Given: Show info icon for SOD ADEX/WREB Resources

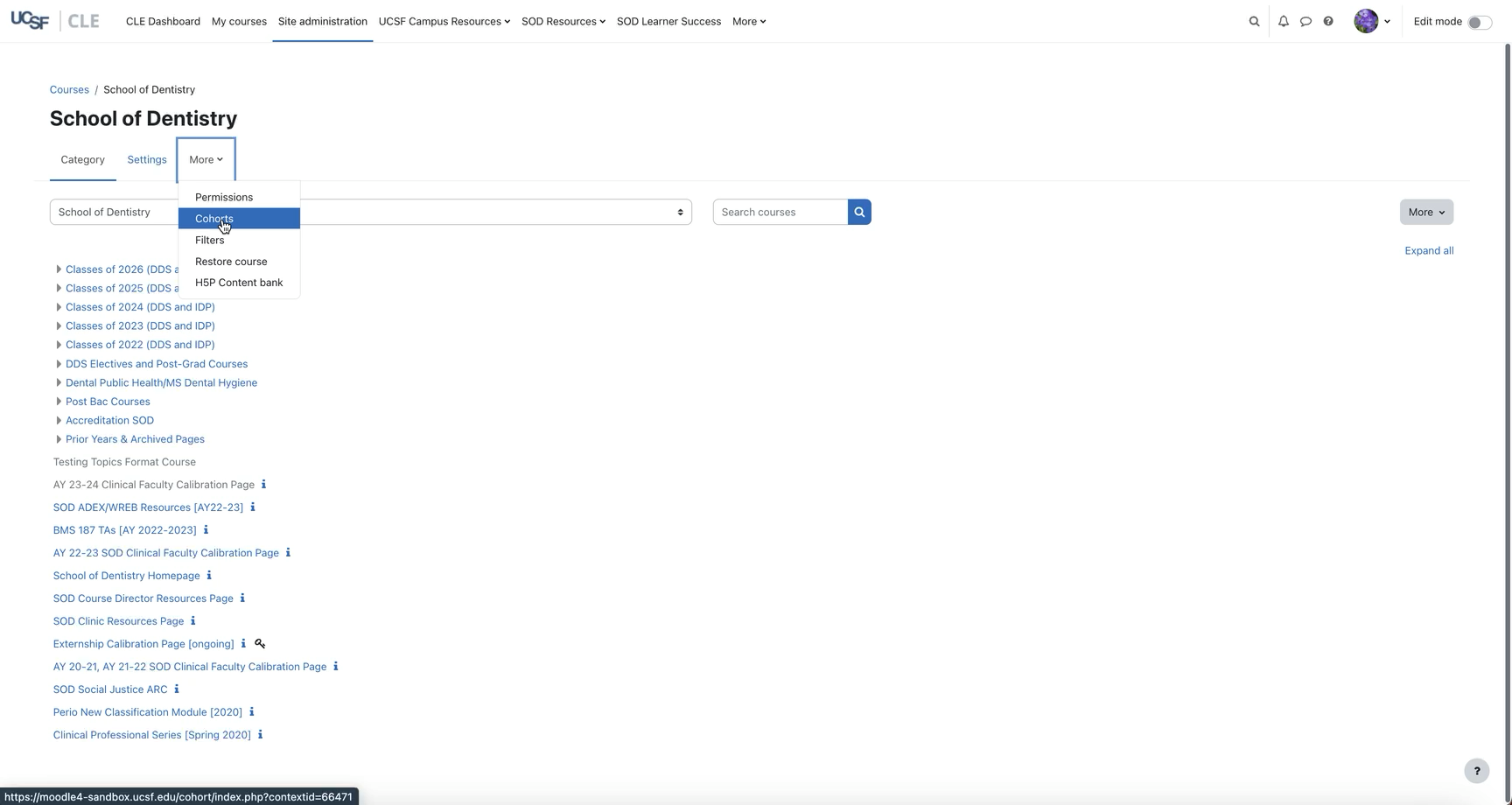Looking at the screenshot, I should pyautogui.click(x=253, y=507).
